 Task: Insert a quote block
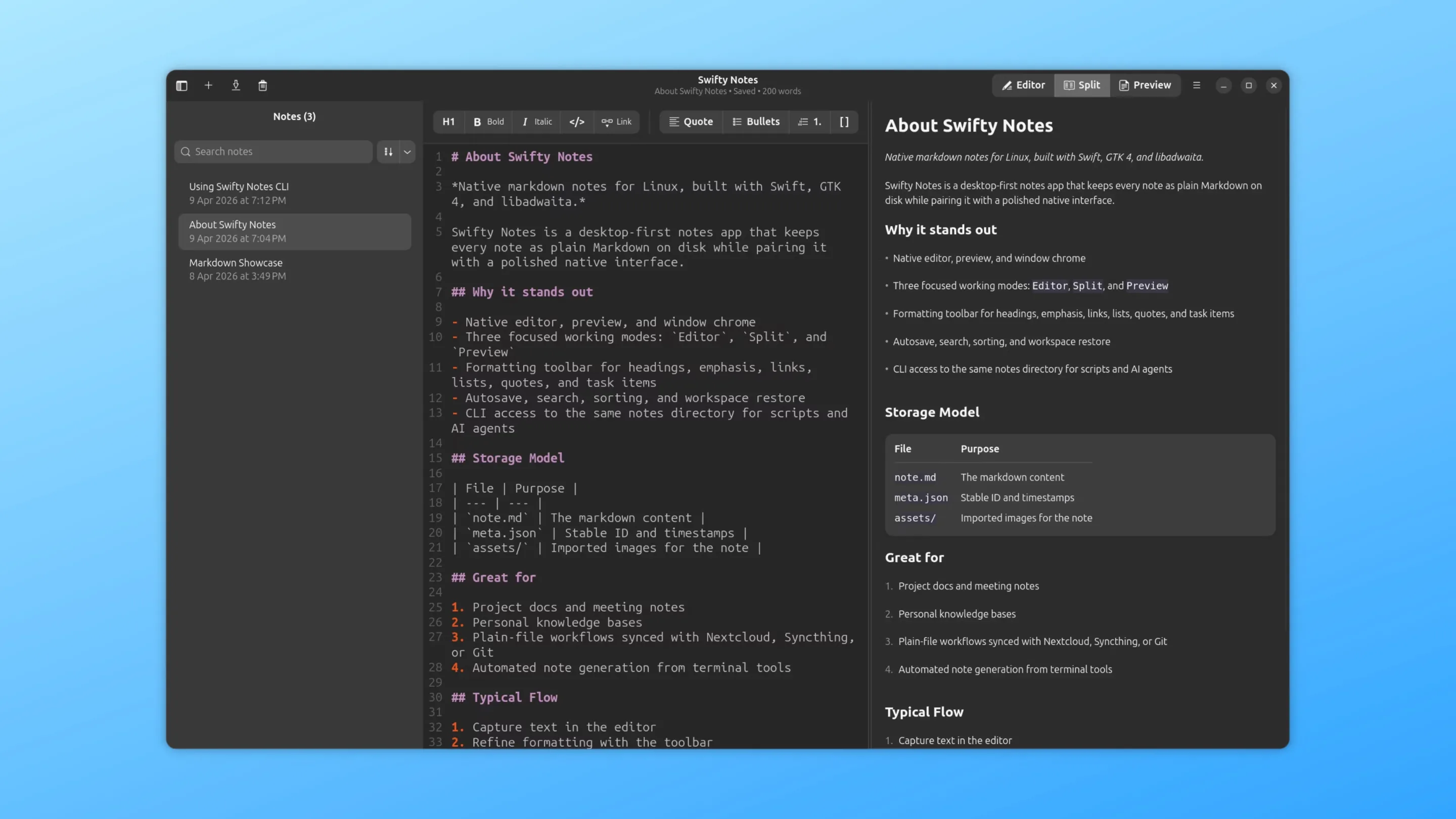coord(691,121)
